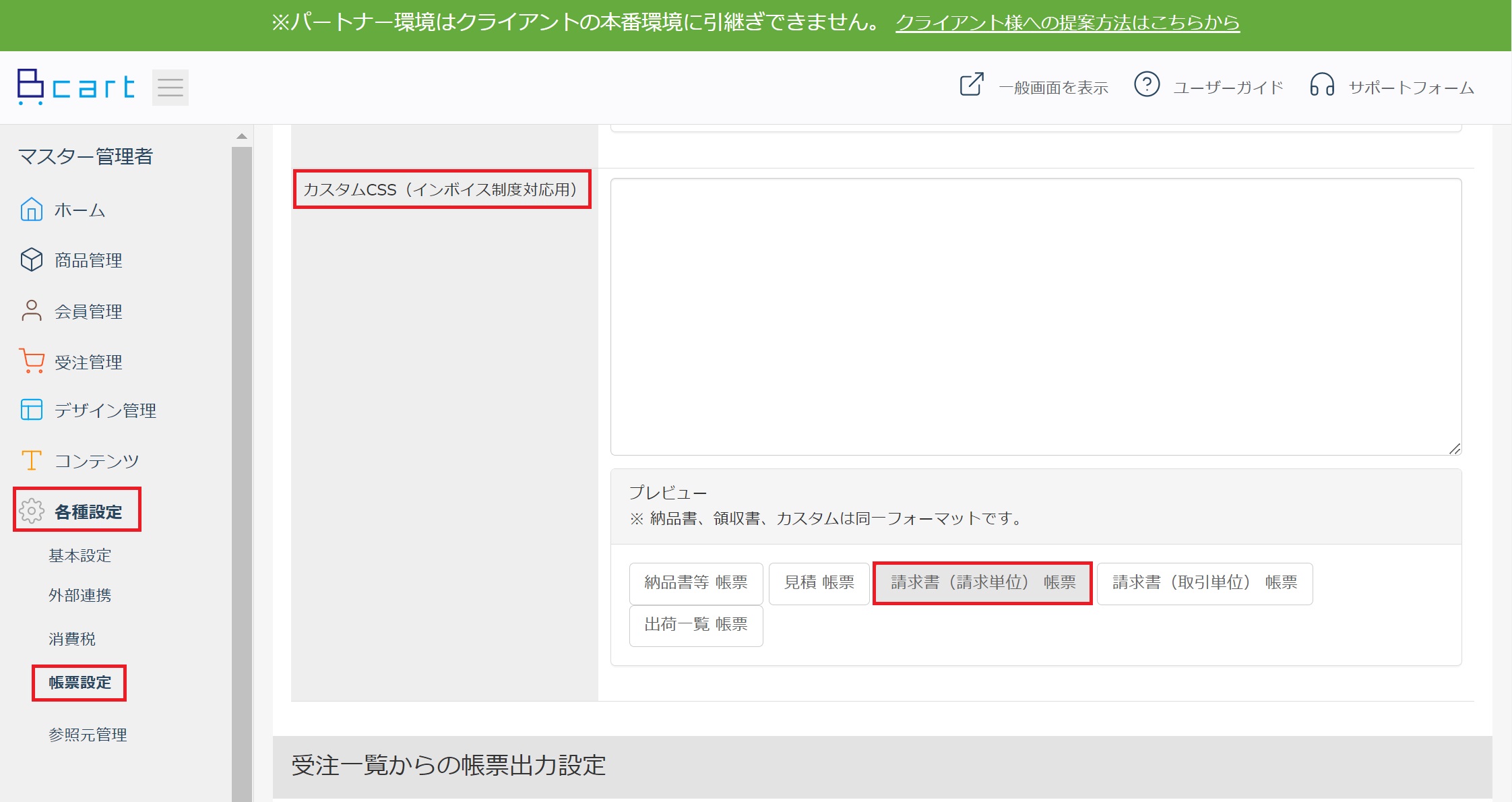
Task: Open 商品管理 menu
Action: click(88, 260)
